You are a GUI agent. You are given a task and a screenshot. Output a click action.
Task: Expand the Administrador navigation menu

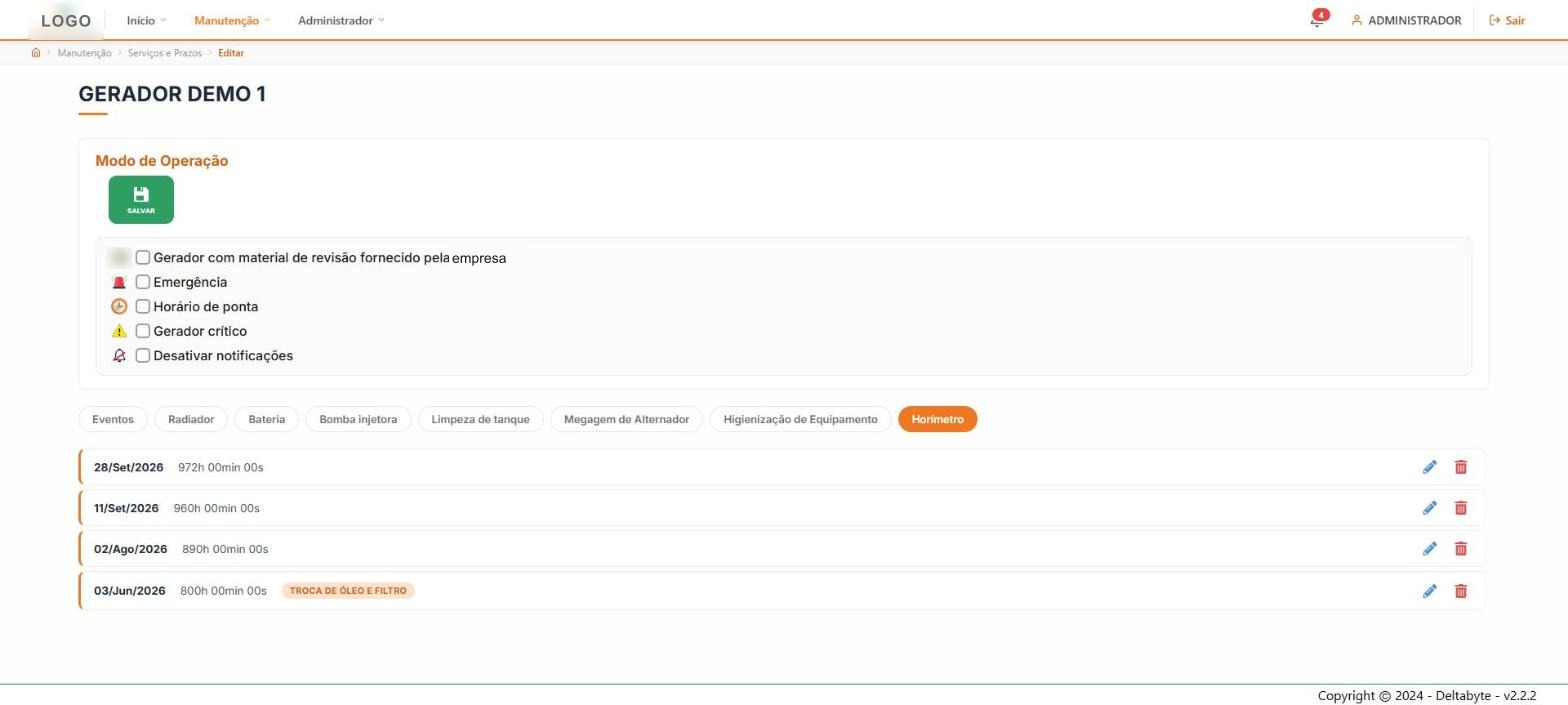coord(341,20)
